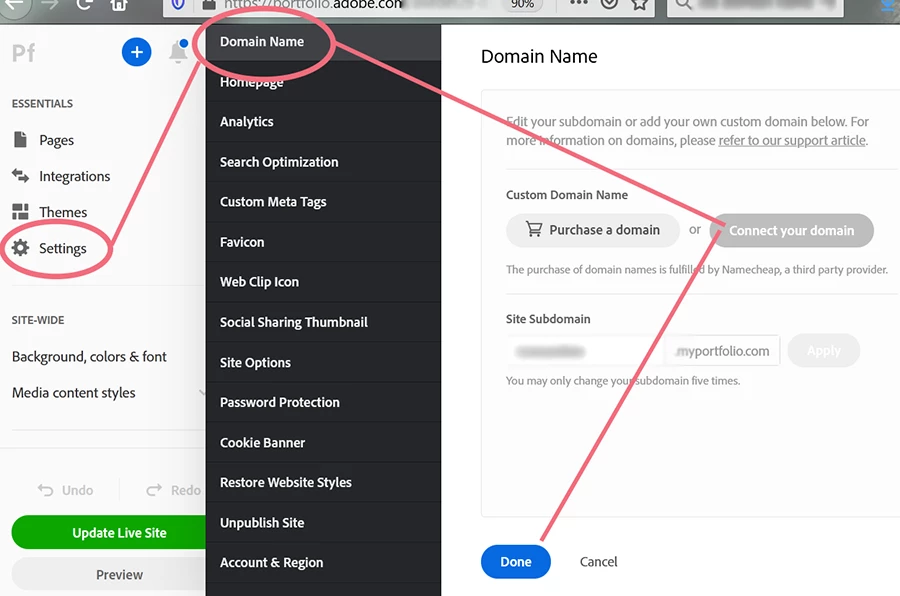Select Homepage in settings menu
This screenshot has width=900, height=596.
[323, 82]
